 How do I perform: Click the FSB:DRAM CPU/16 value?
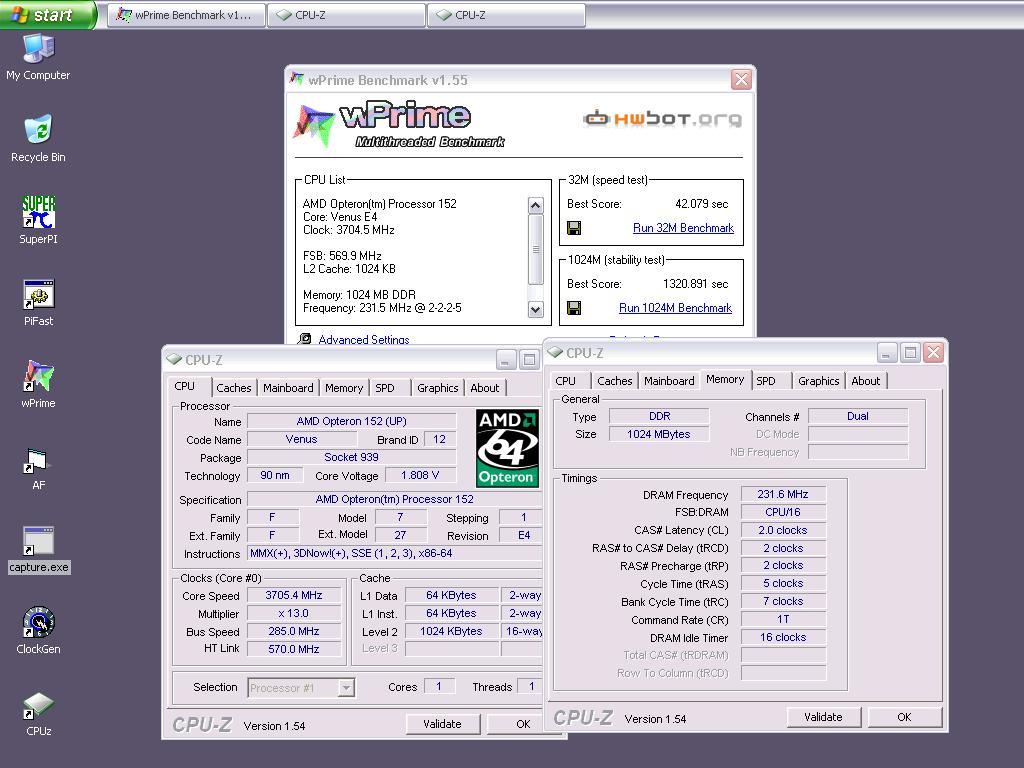[783, 512]
